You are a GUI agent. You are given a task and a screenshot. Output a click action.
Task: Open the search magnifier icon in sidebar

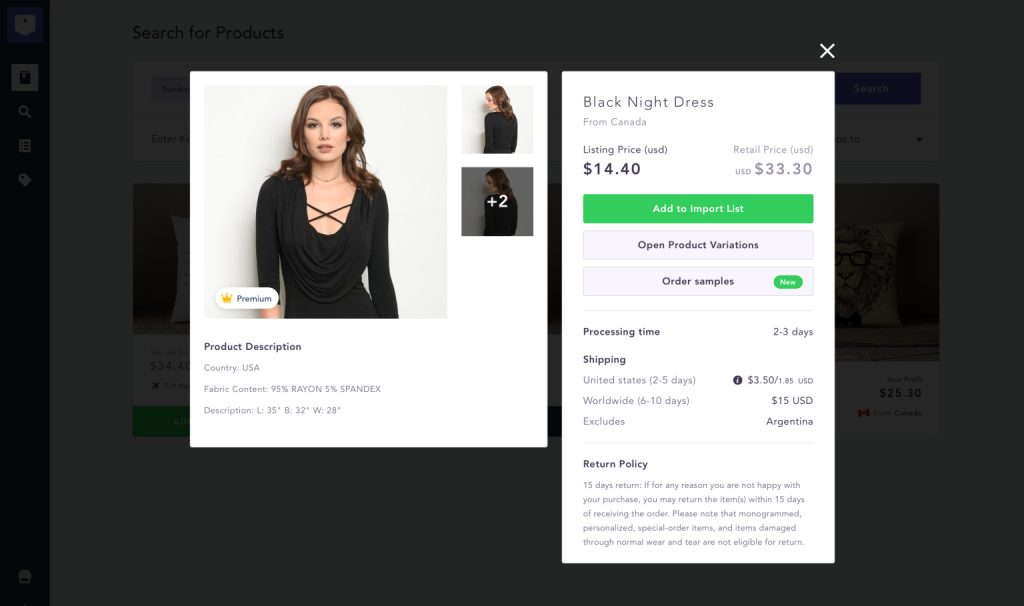25,112
